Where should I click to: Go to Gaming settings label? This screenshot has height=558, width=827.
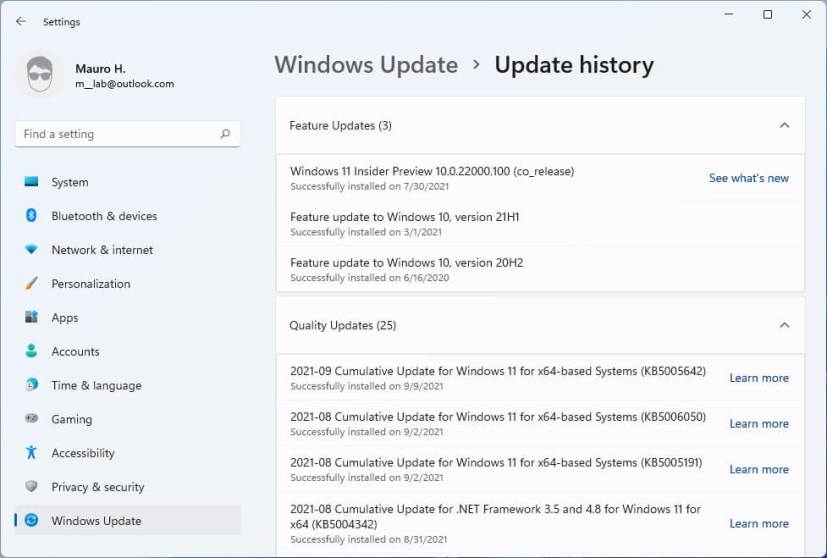(x=72, y=420)
